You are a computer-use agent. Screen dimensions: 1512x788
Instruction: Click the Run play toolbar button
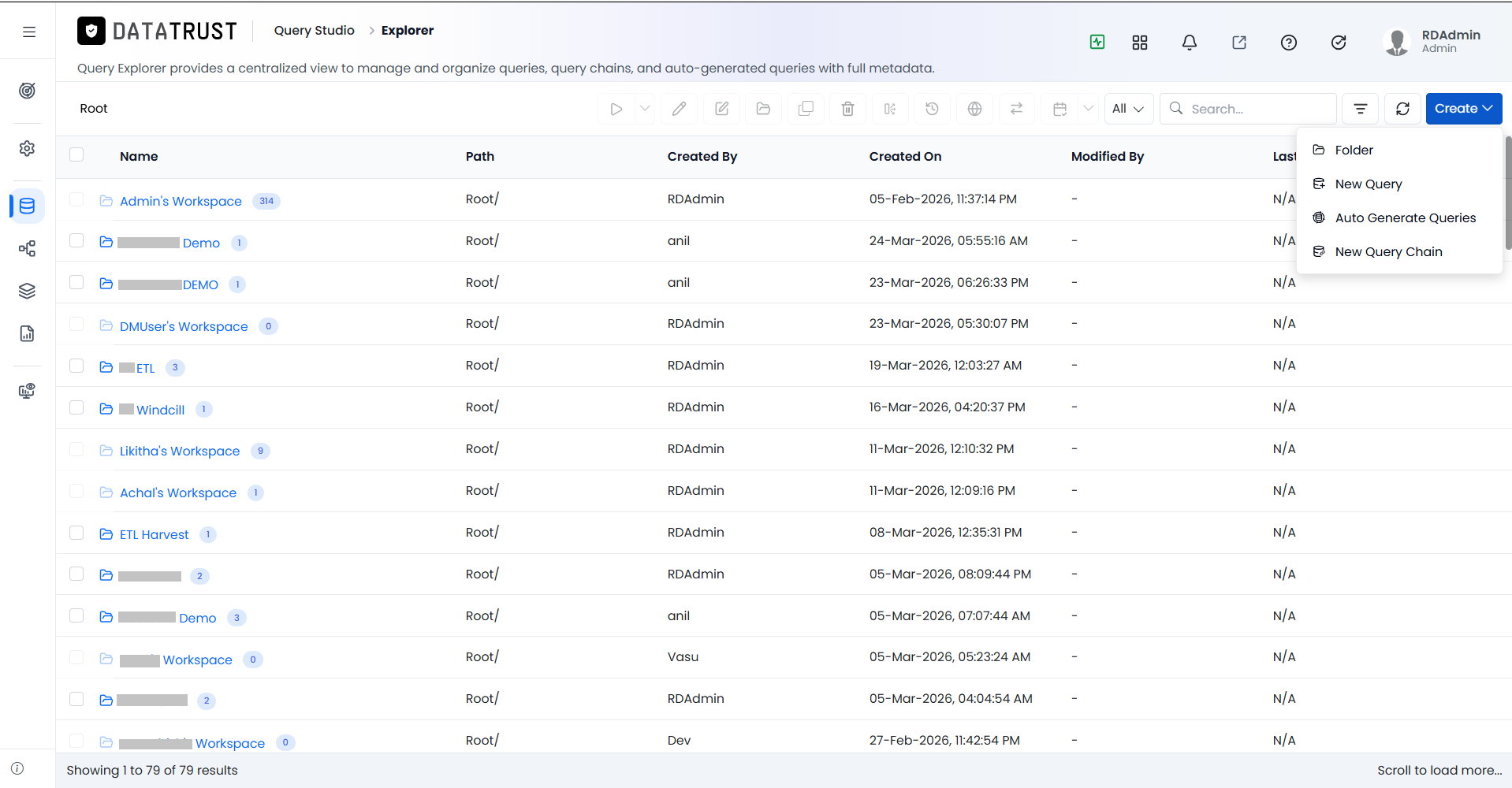pos(616,109)
